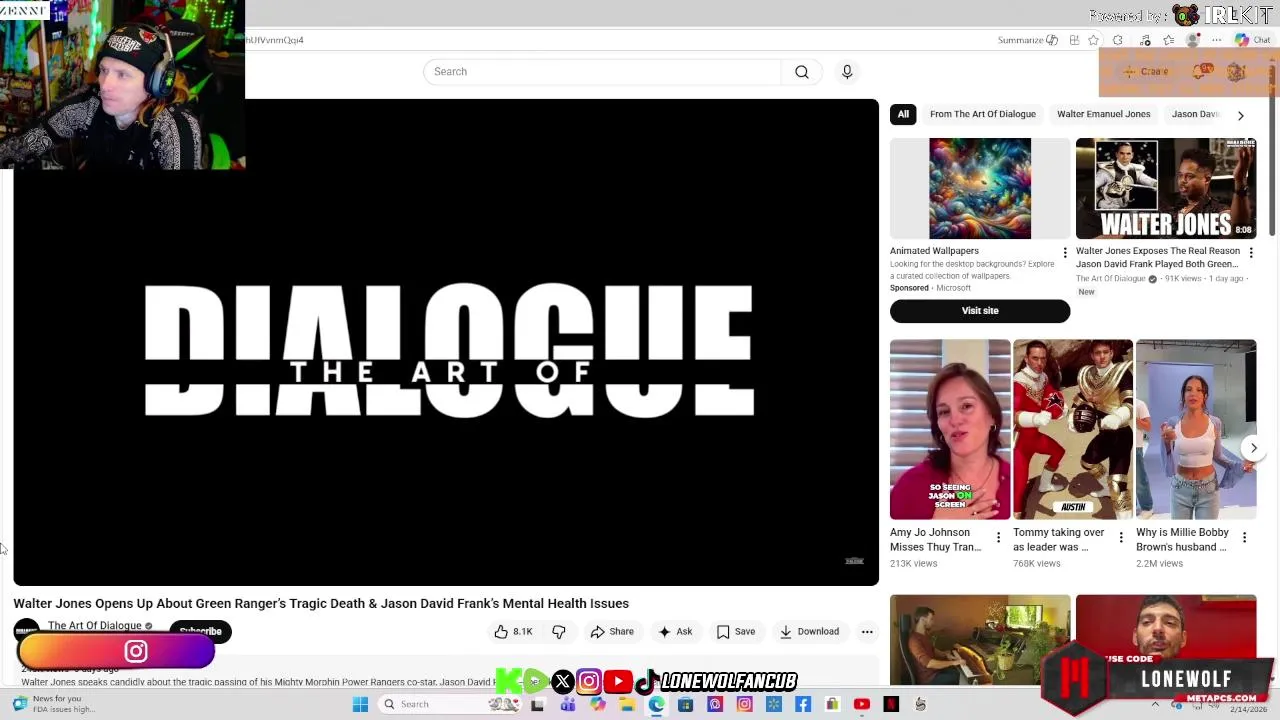Click Summarize in the address bar

[1027, 40]
